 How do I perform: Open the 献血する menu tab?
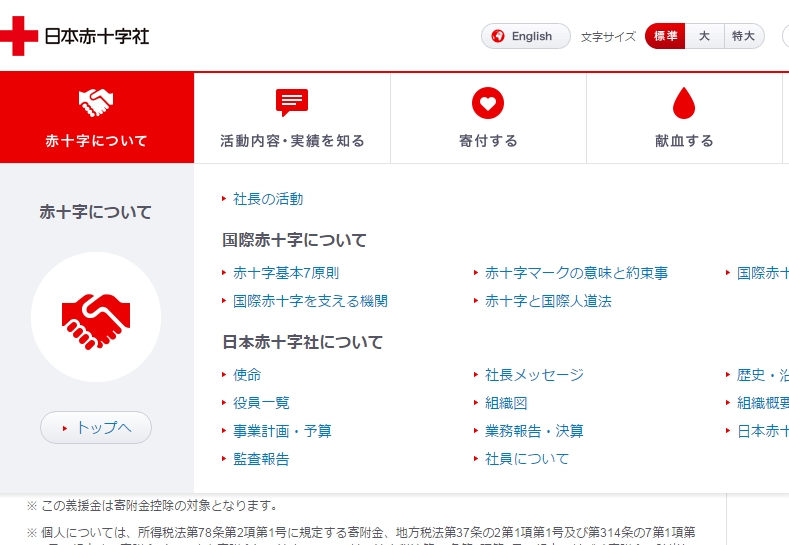pos(684,118)
